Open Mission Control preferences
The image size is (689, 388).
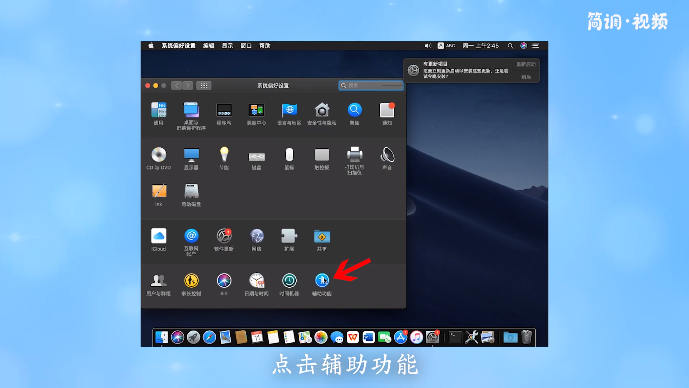pyautogui.click(x=257, y=110)
